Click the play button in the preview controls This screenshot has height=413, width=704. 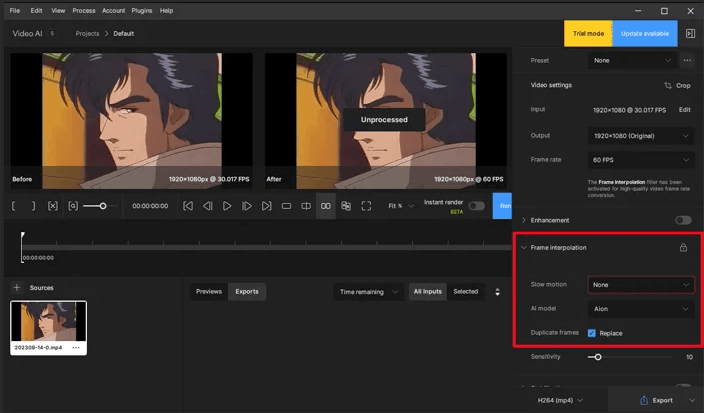pyautogui.click(x=227, y=206)
